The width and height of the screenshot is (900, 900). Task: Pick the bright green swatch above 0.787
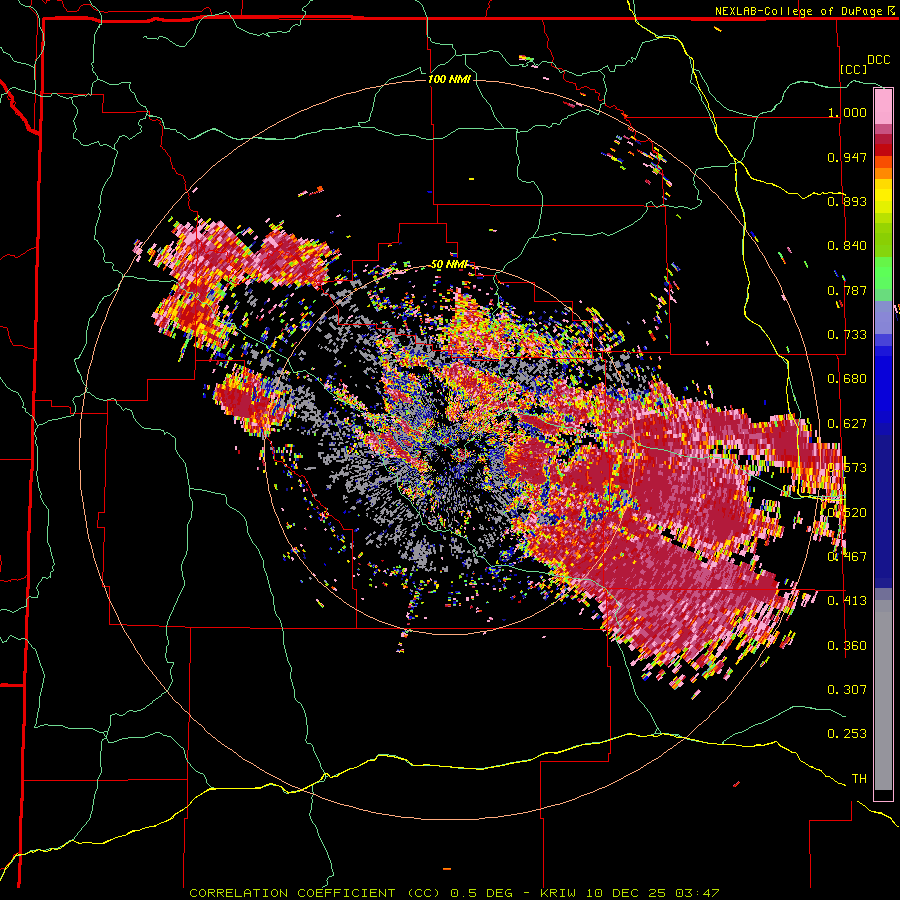click(883, 273)
